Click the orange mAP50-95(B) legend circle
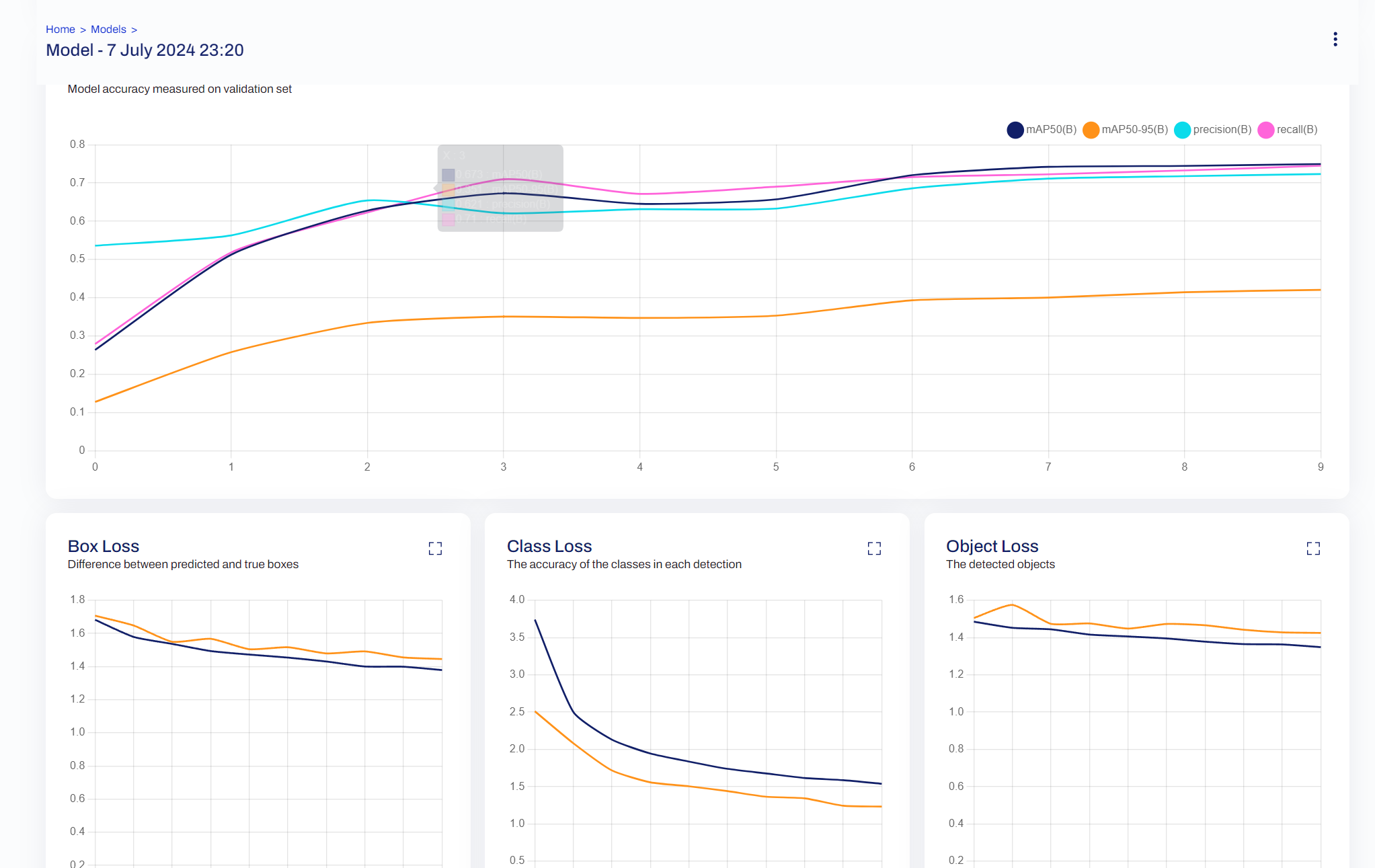The height and width of the screenshot is (868, 1375). (1091, 130)
